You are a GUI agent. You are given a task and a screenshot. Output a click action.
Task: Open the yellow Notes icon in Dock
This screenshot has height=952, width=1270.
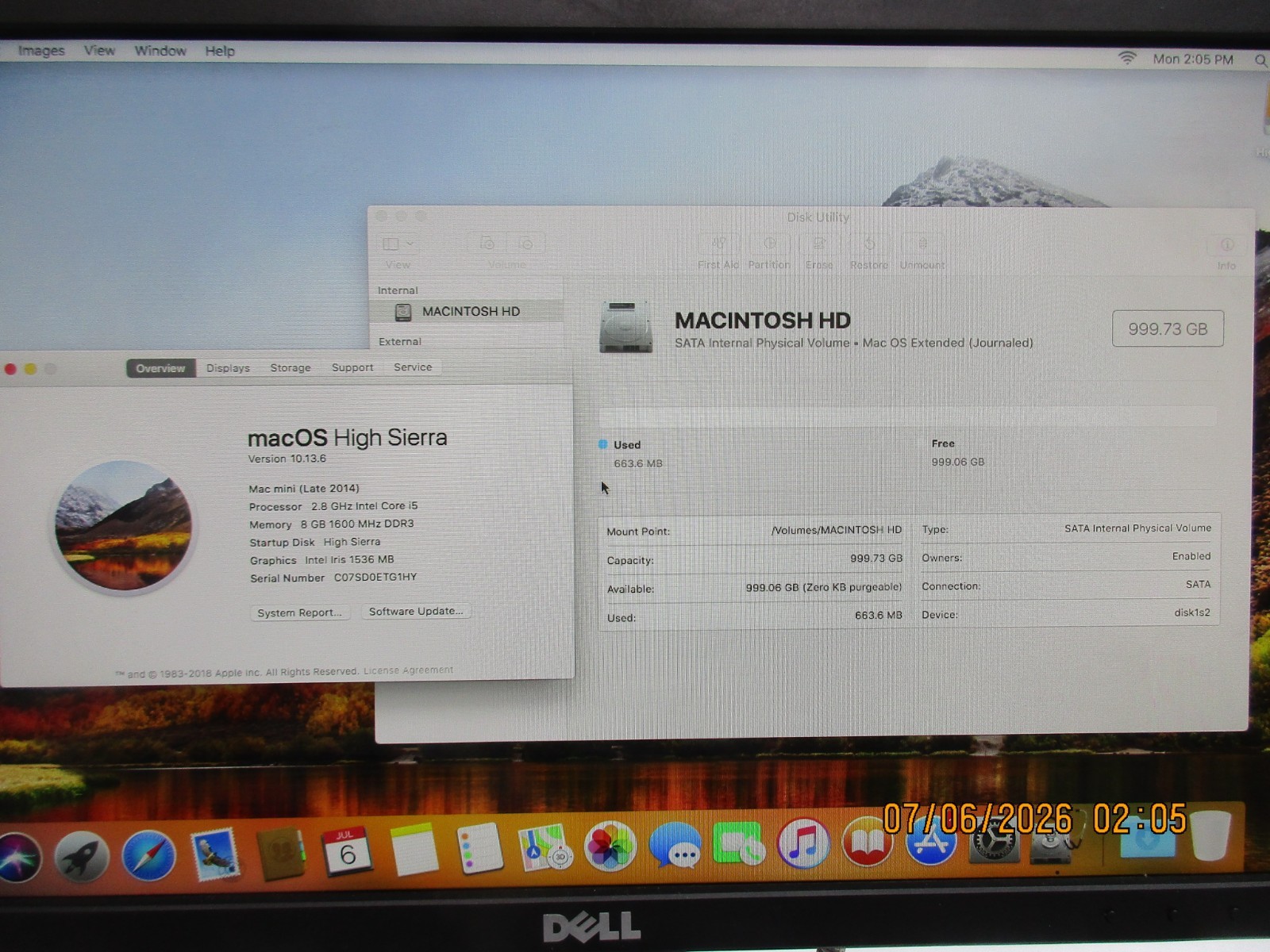pyautogui.click(x=414, y=850)
